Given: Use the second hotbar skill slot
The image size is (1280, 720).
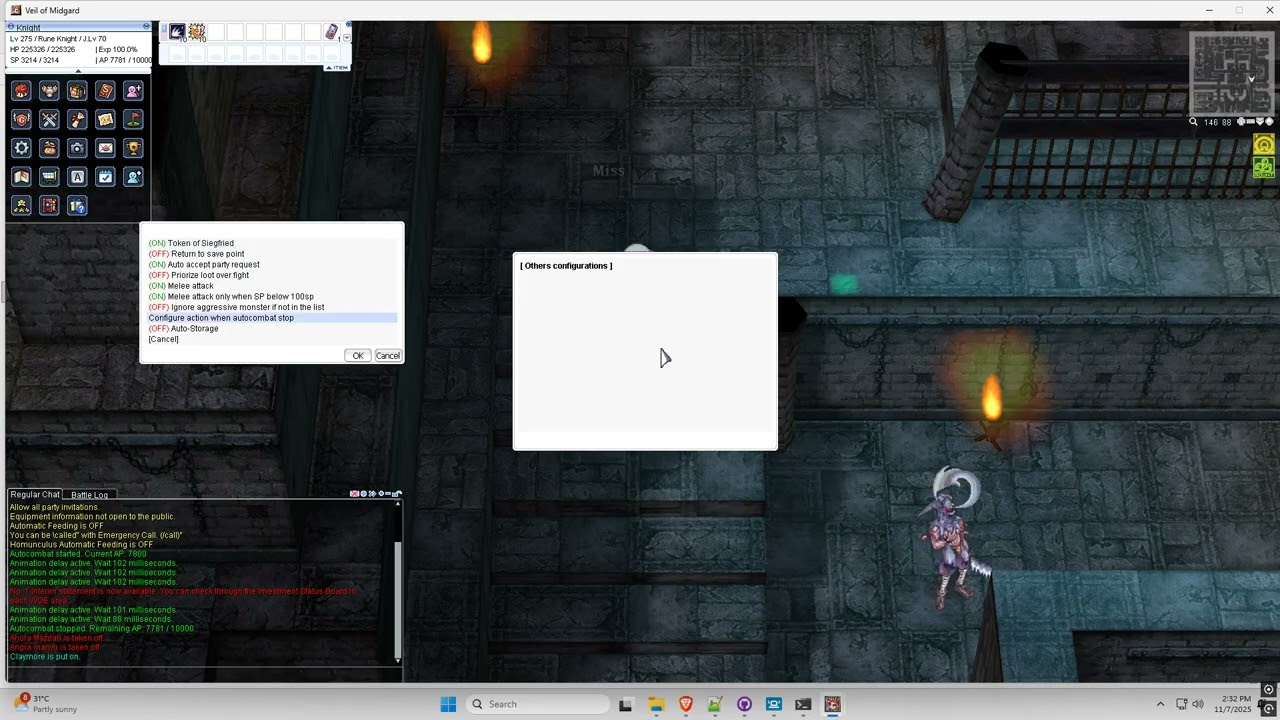Looking at the screenshot, I should 197,32.
